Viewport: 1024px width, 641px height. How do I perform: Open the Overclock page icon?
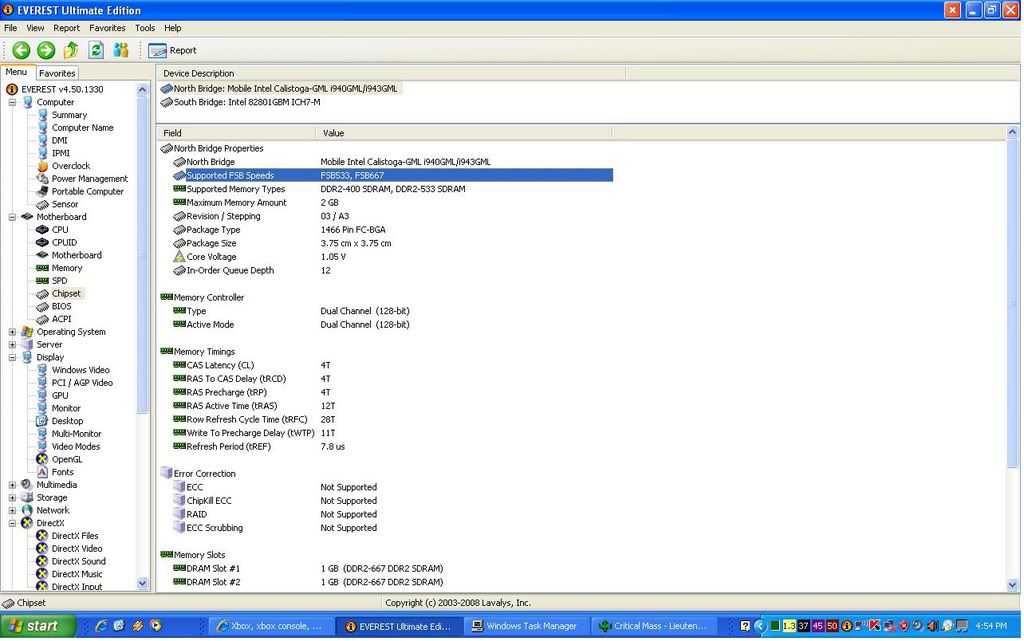coord(42,166)
